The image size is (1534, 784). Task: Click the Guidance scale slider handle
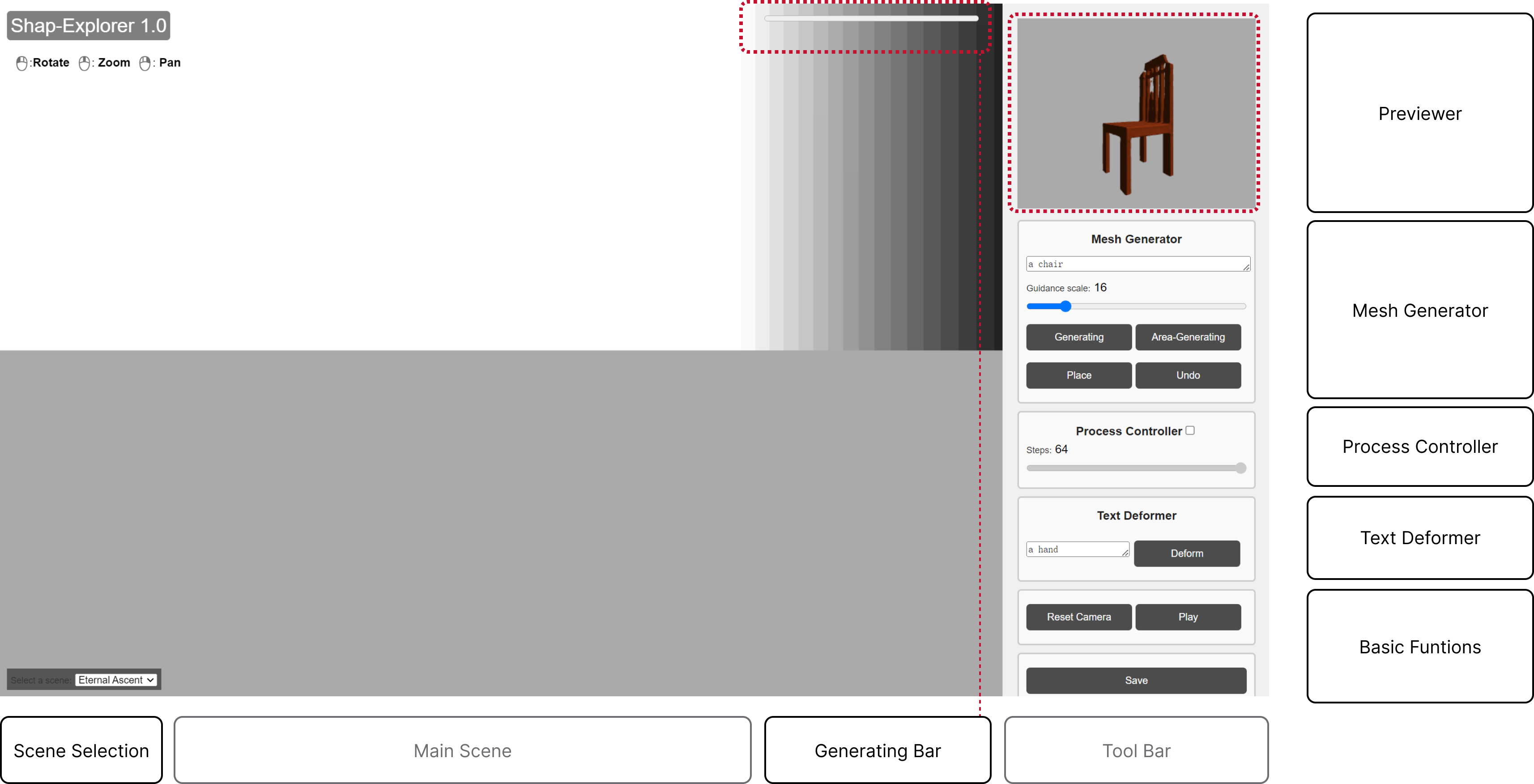[1065, 306]
